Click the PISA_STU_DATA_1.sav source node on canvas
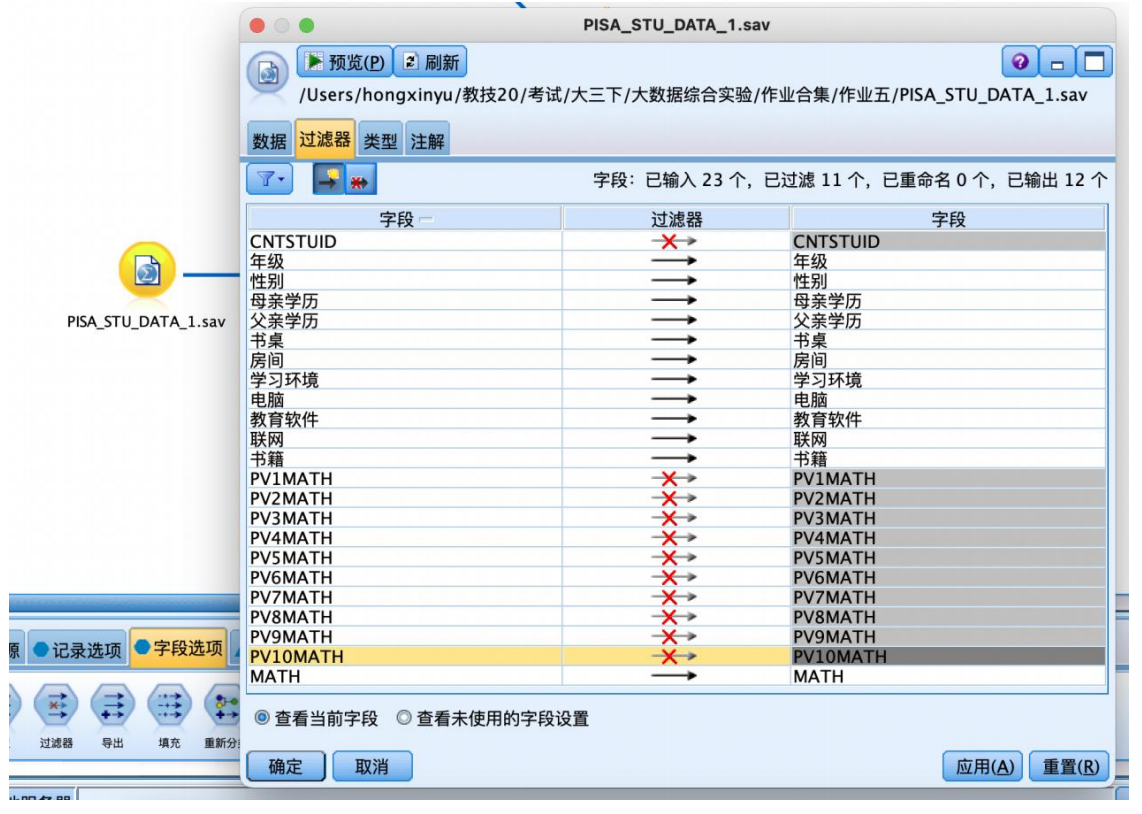Image resolution: width=1142 pixels, height=814 pixels. tap(147, 271)
